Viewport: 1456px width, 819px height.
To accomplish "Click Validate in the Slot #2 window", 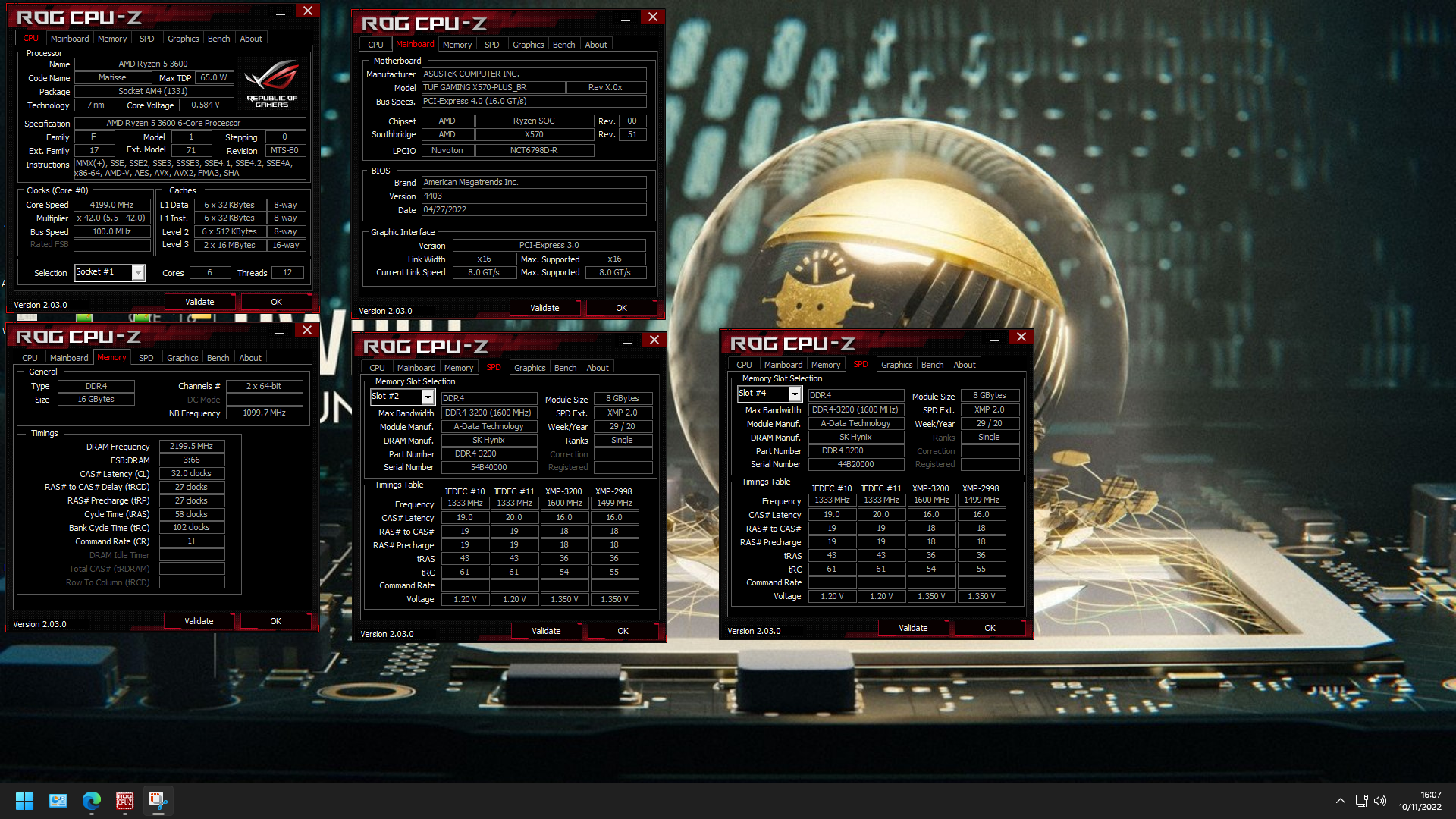I will point(546,631).
